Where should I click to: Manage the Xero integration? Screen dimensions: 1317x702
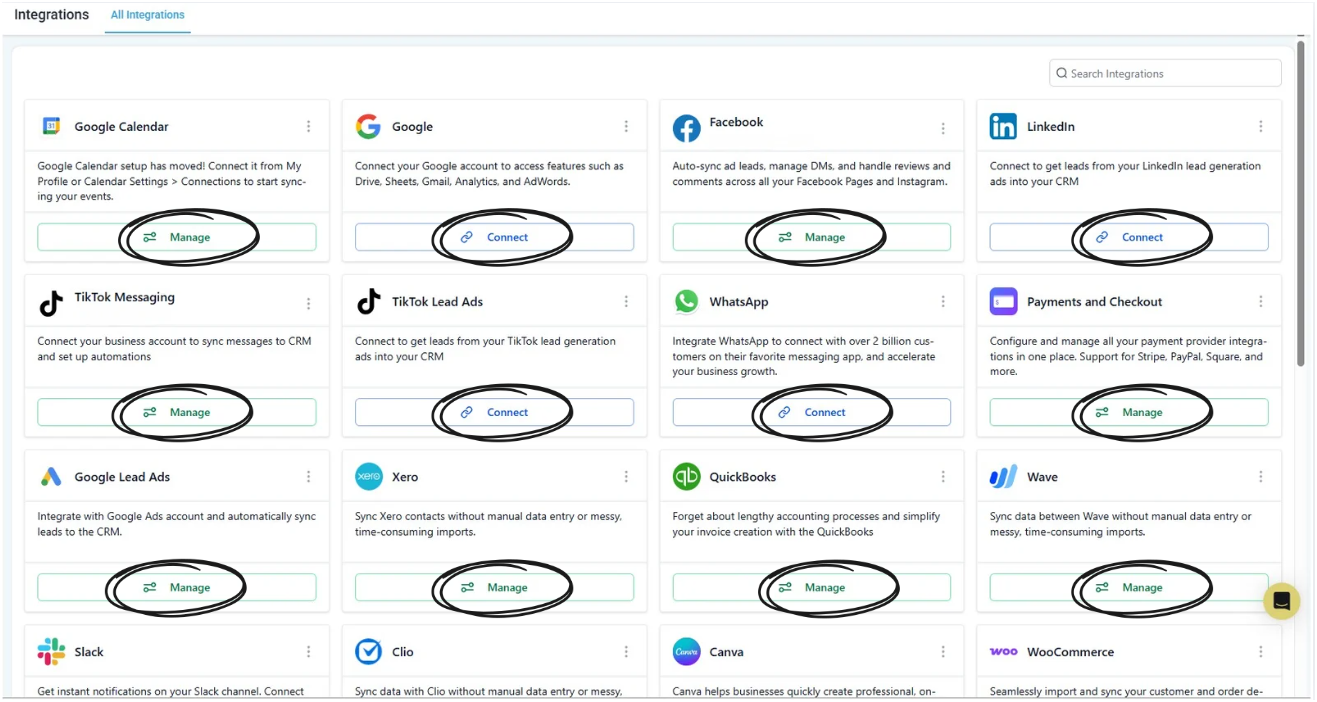coord(494,587)
